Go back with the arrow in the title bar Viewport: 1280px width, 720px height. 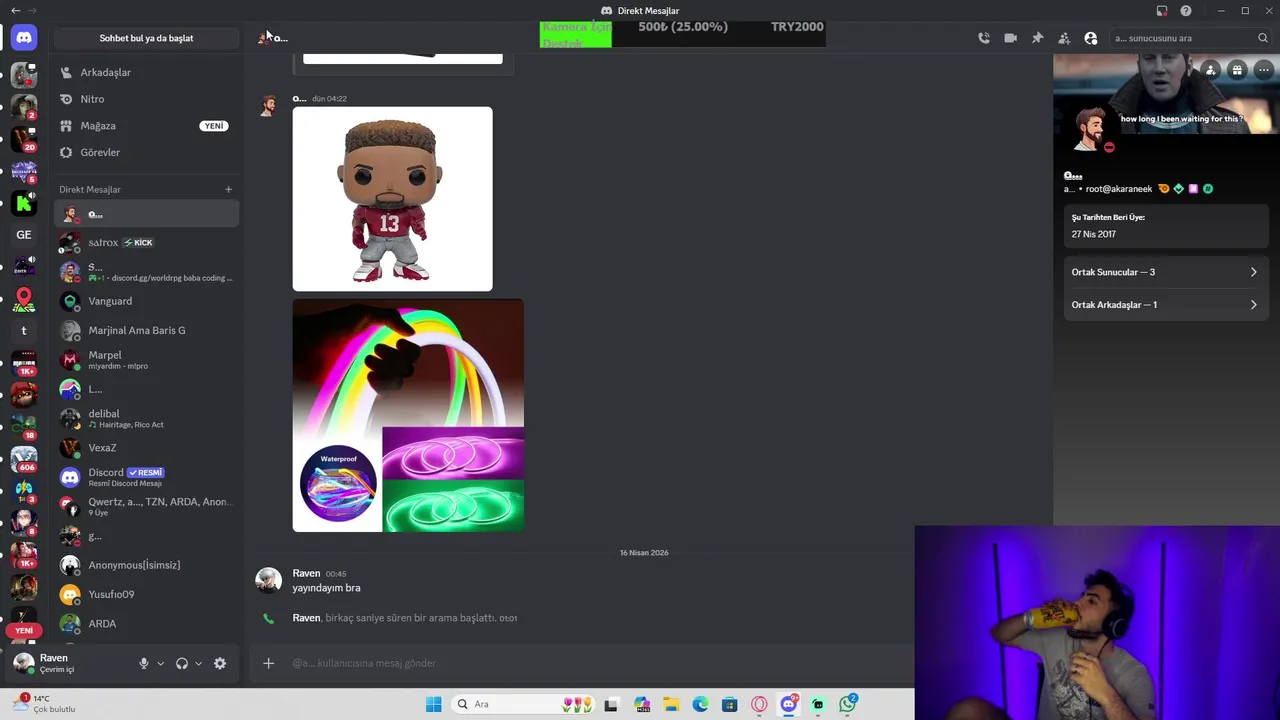coord(16,10)
